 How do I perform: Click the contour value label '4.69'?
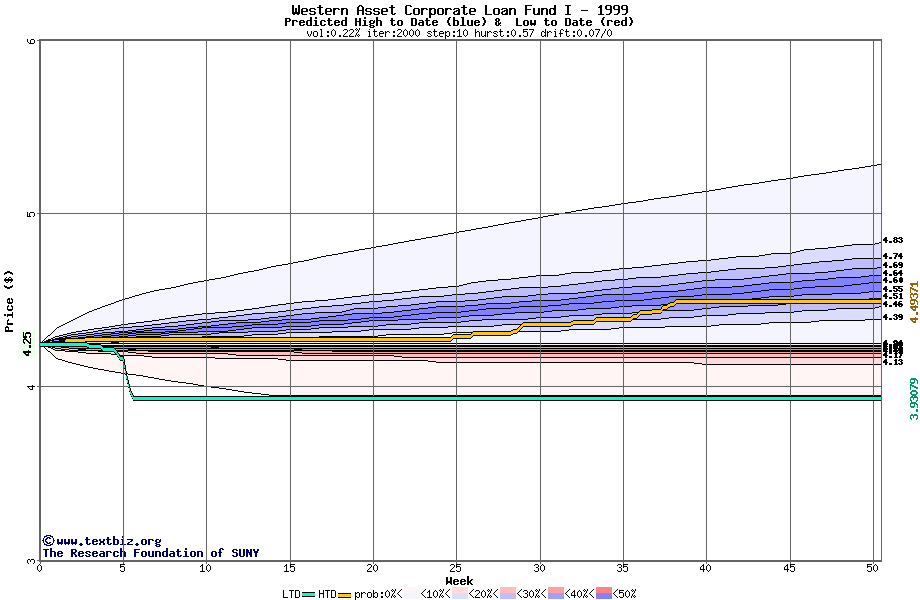point(893,266)
